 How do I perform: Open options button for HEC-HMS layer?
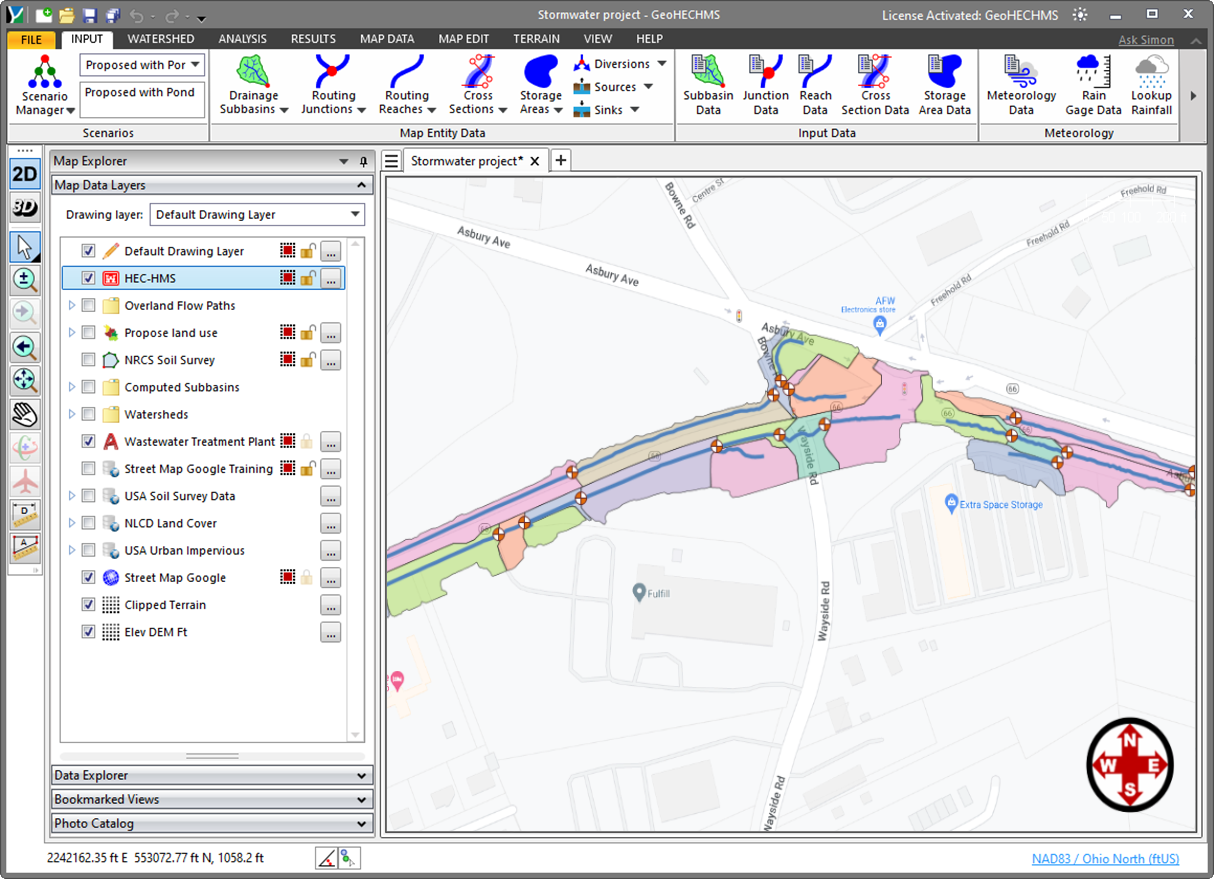331,278
